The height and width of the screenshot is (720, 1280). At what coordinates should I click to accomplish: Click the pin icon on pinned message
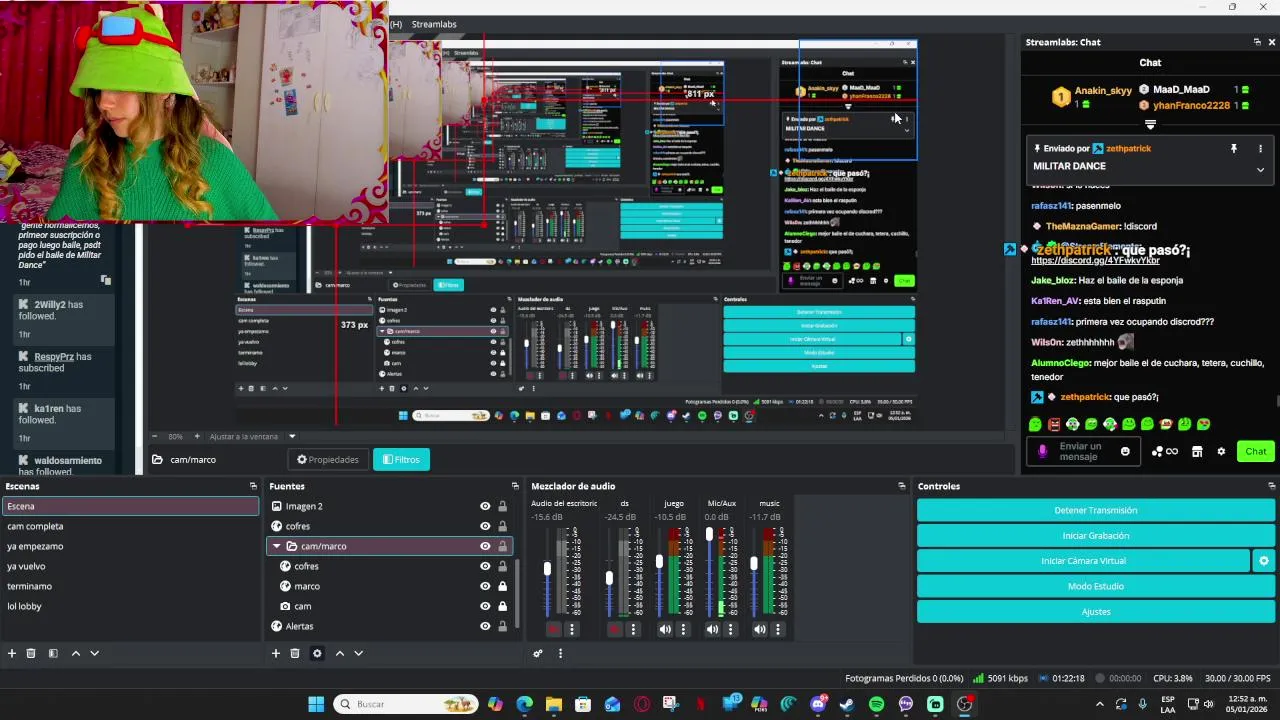pos(1234,148)
